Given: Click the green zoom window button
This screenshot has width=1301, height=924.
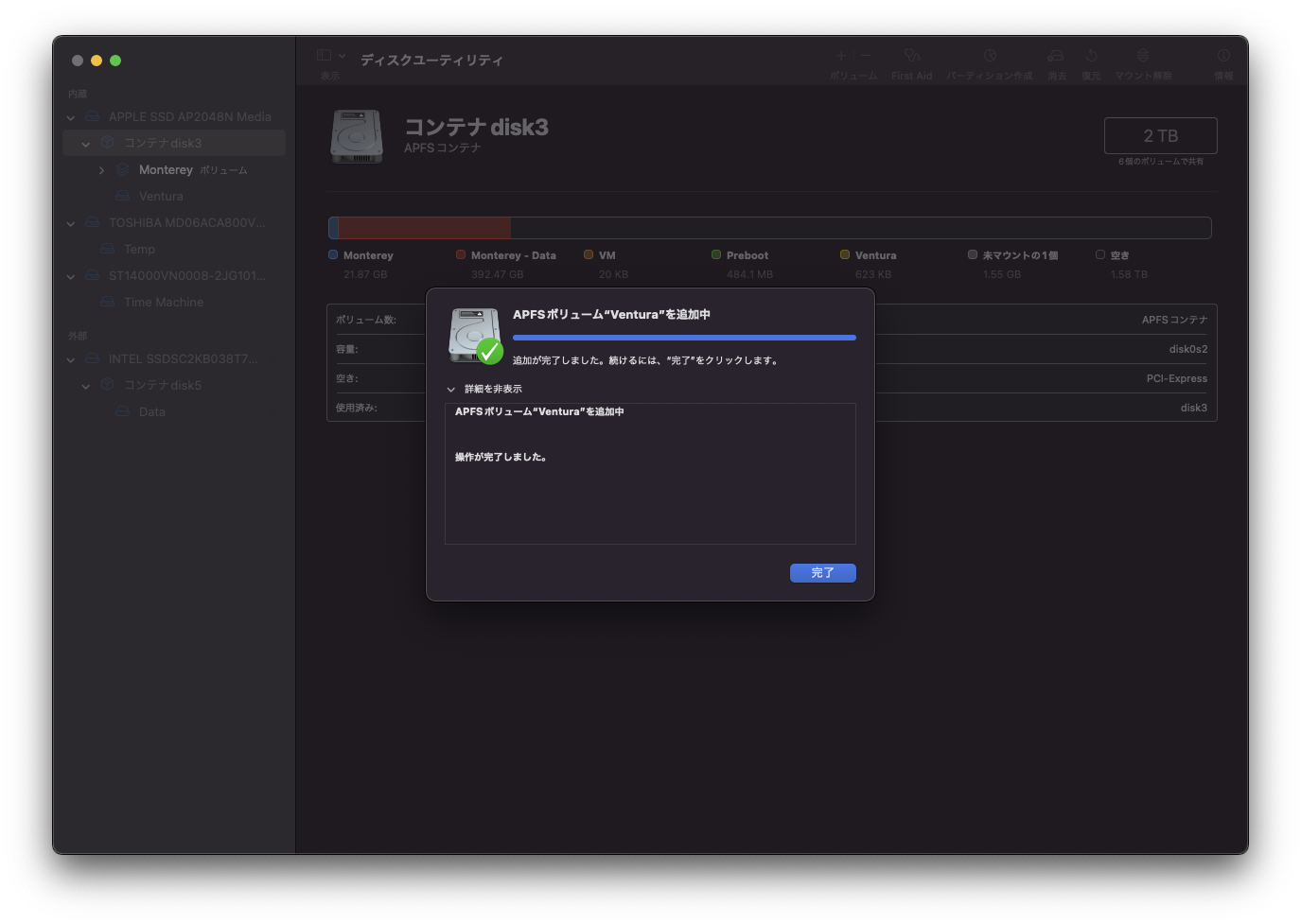Looking at the screenshot, I should point(115,61).
